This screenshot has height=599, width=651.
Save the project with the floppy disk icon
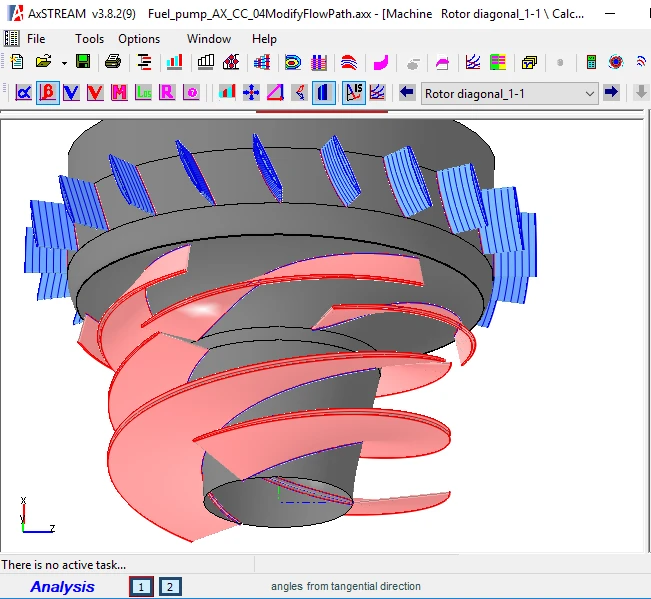83,62
